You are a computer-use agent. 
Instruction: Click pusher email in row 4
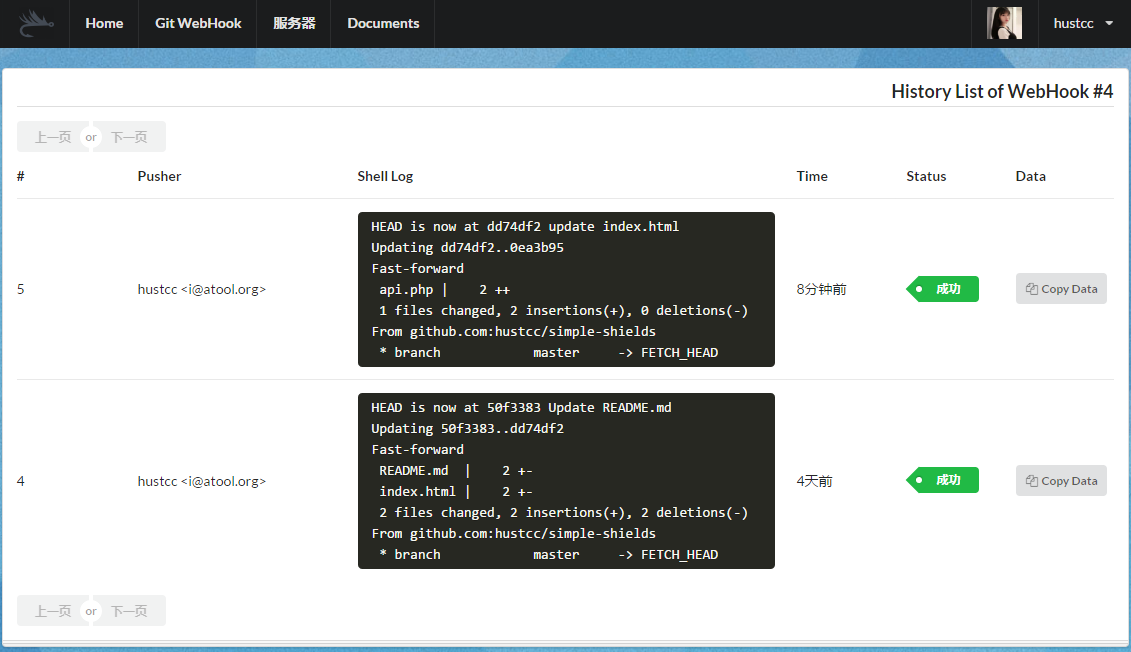point(202,481)
